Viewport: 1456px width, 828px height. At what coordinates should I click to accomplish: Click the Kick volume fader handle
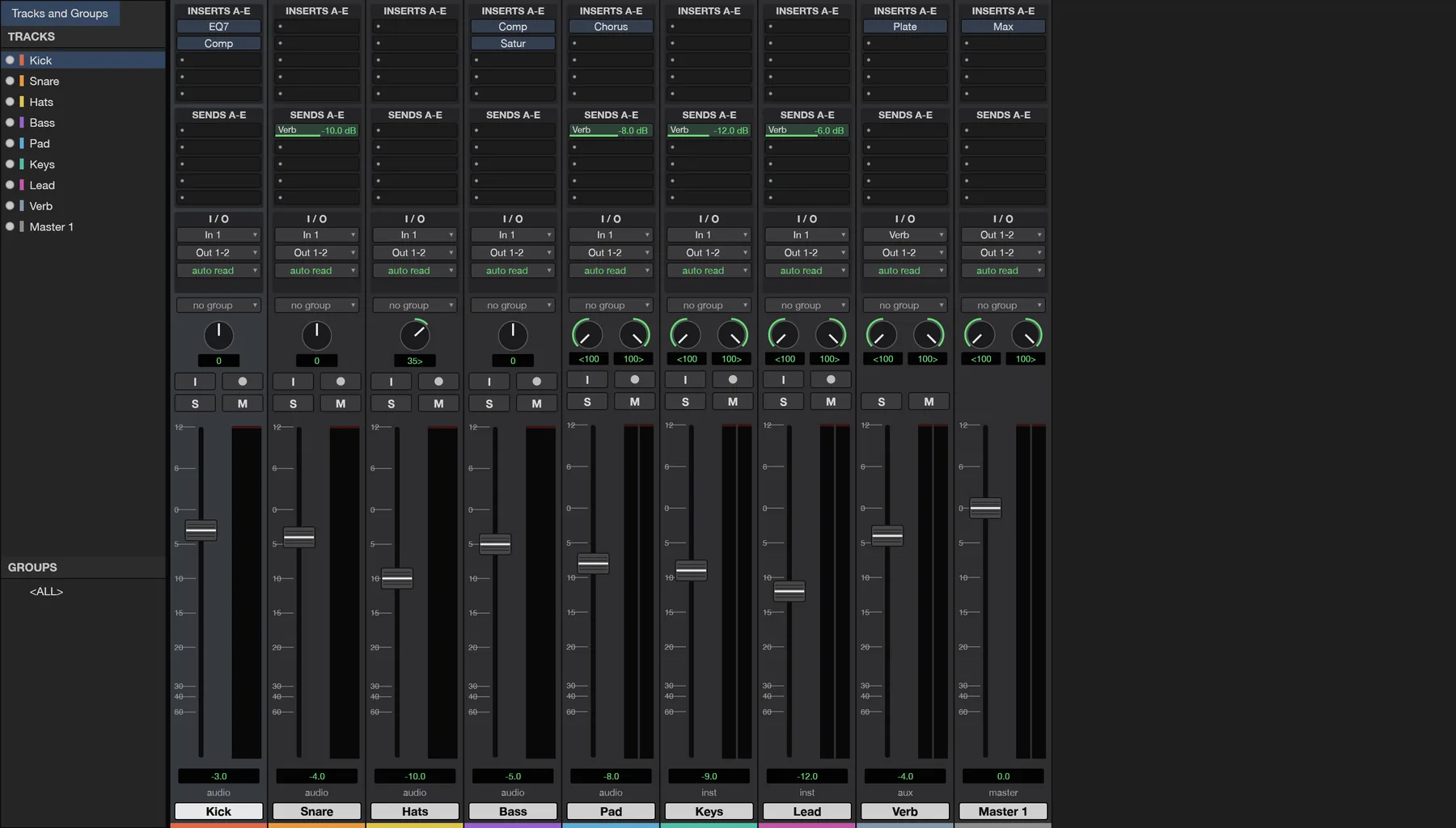[201, 530]
